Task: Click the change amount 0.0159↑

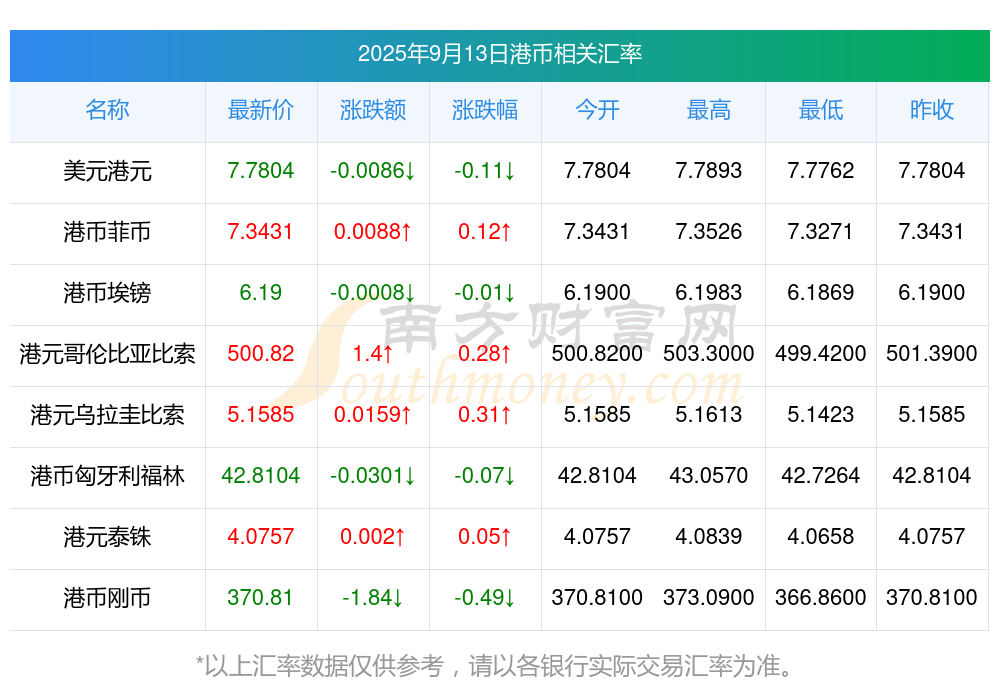Action: 372,414
